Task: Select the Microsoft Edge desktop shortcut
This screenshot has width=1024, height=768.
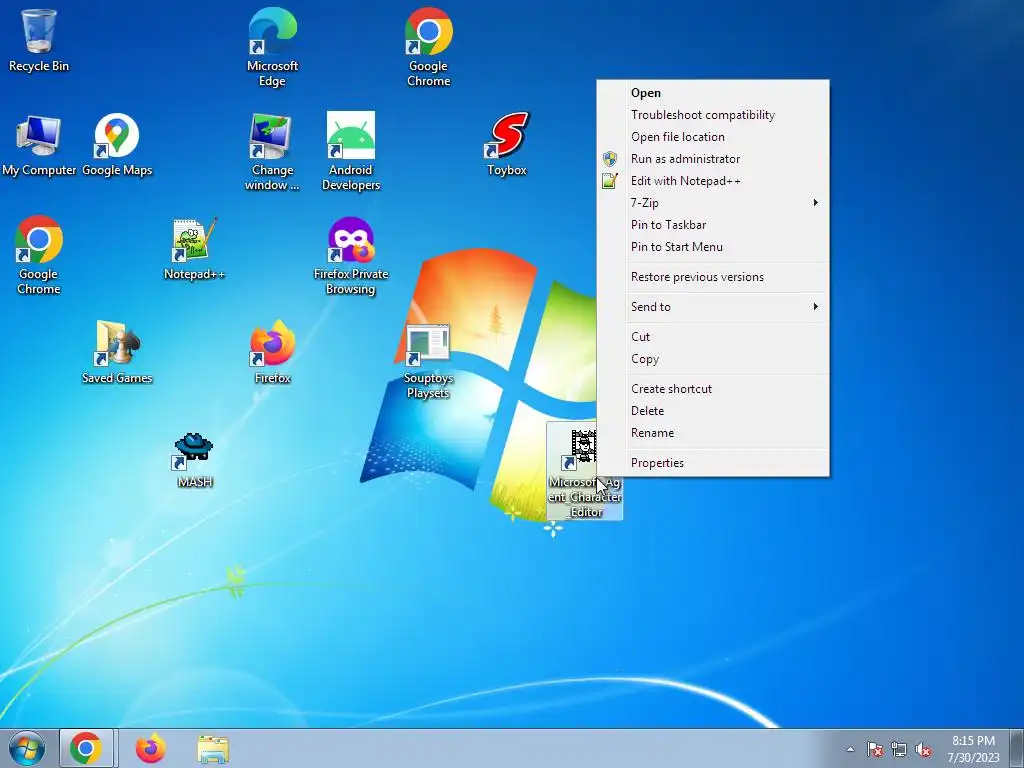Action: (x=272, y=46)
